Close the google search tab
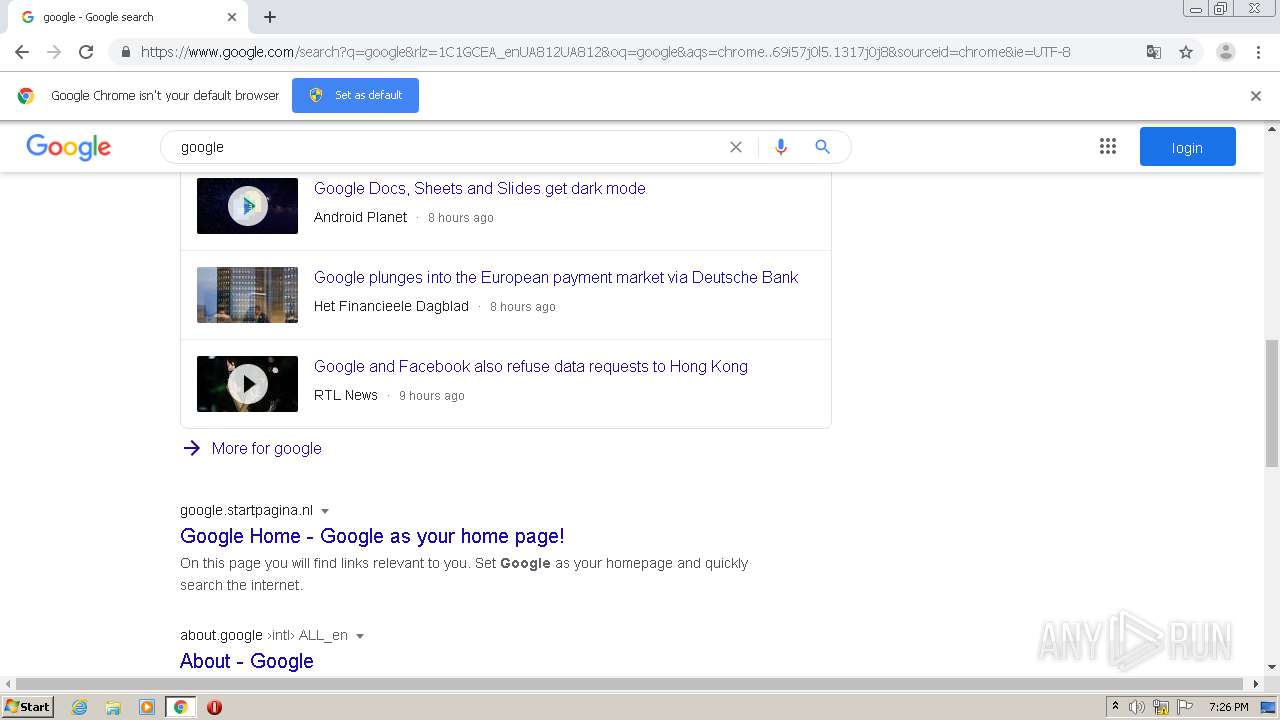The image size is (1280, 720). tap(232, 17)
